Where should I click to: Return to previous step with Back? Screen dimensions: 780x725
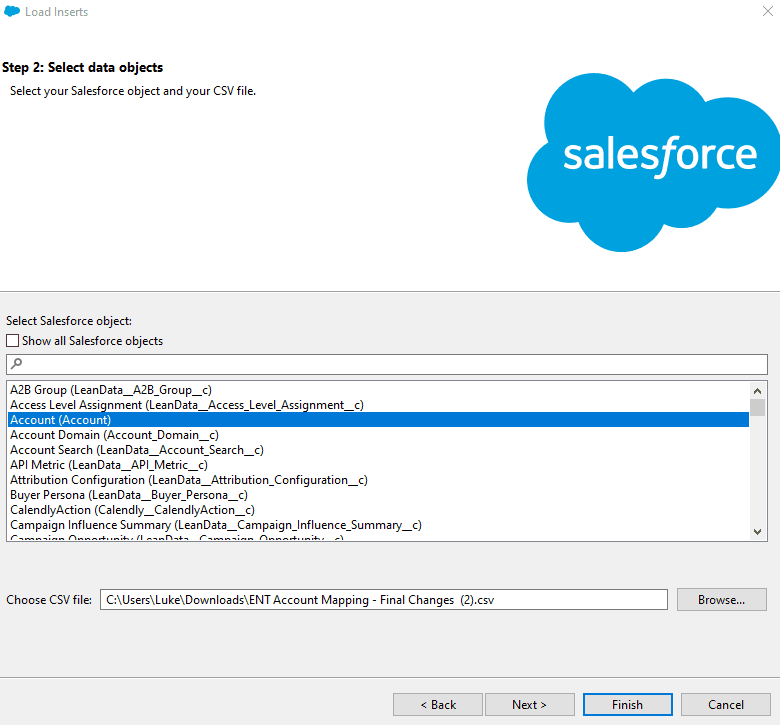coord(438,705)
